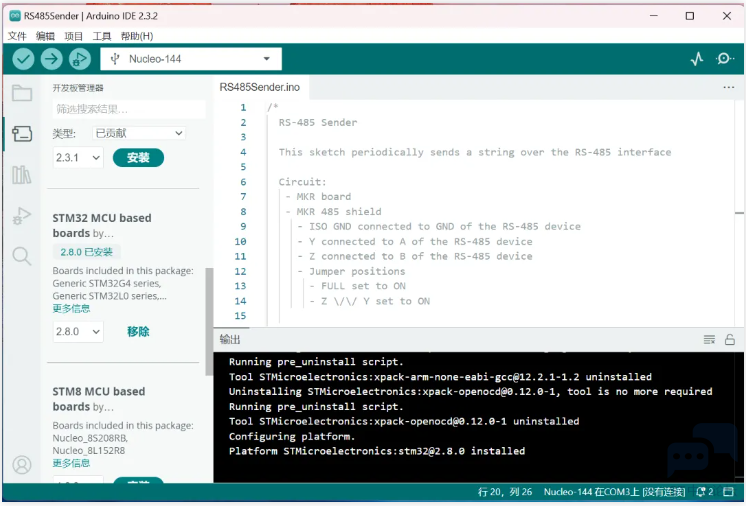Open the 文件 menu
The image size is (746, 506).
(x=17, y=36)
